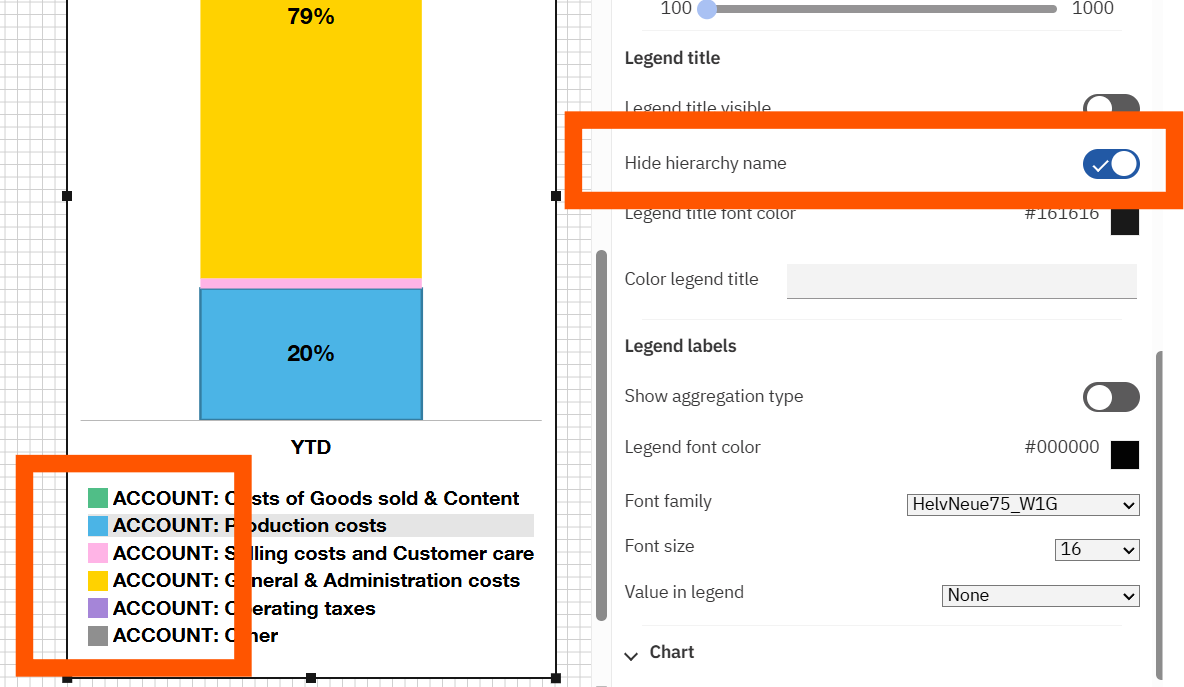Click purple Operating taxes legend icon
This screenshot has height=687, width=1184.
pyautogui.click(x=98, y=608)
